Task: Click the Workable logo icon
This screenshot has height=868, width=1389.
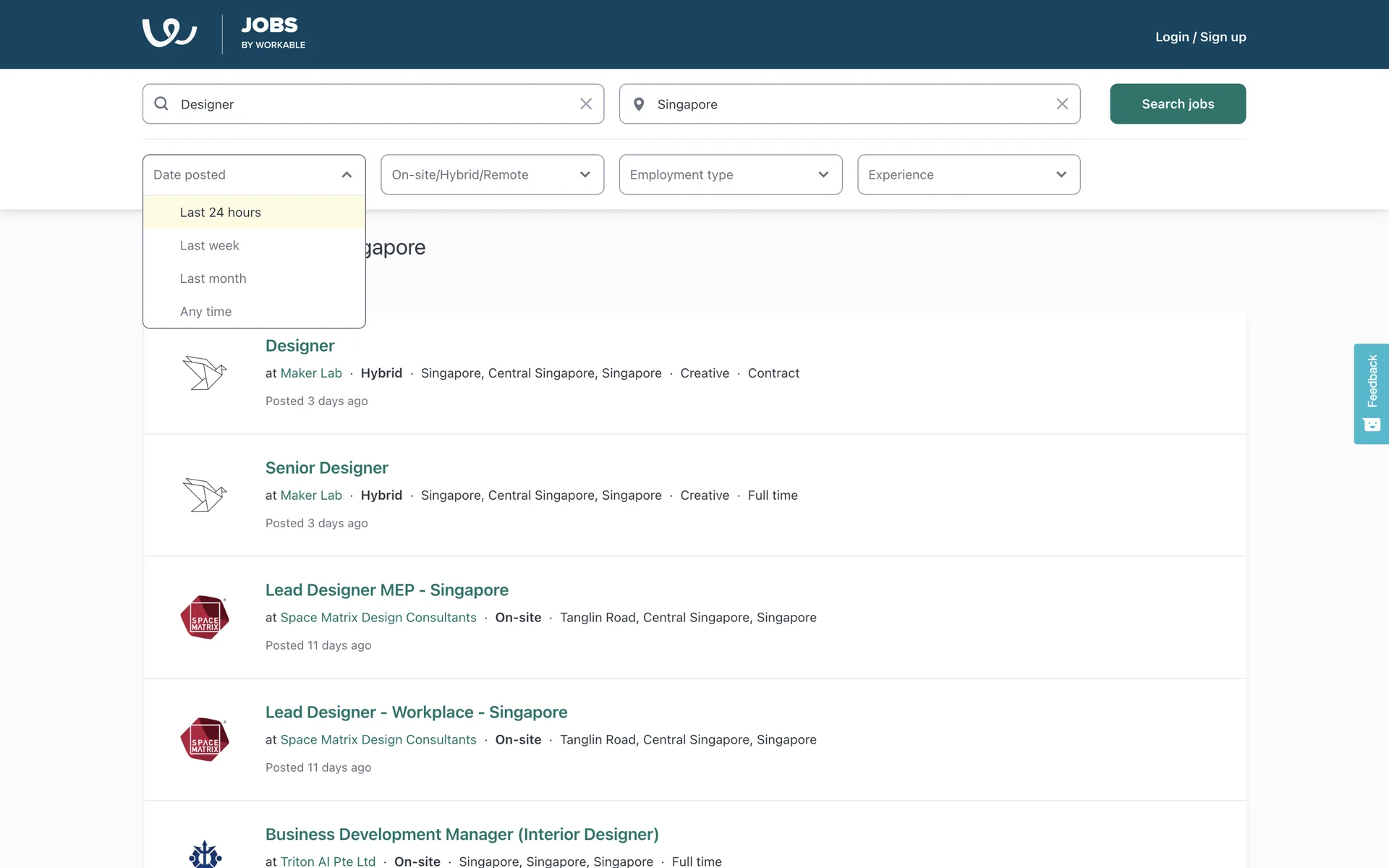Action: (x=169, y=33)
